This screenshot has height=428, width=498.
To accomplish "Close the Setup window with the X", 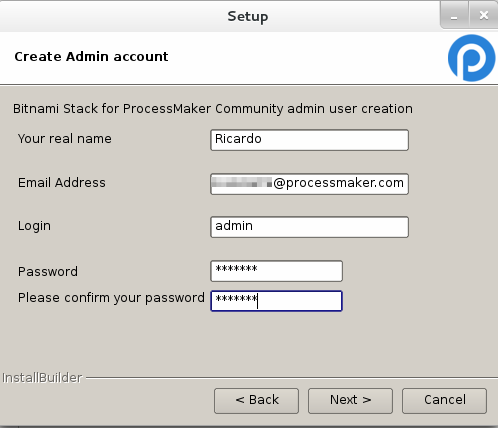I will (x=483, y=15).
